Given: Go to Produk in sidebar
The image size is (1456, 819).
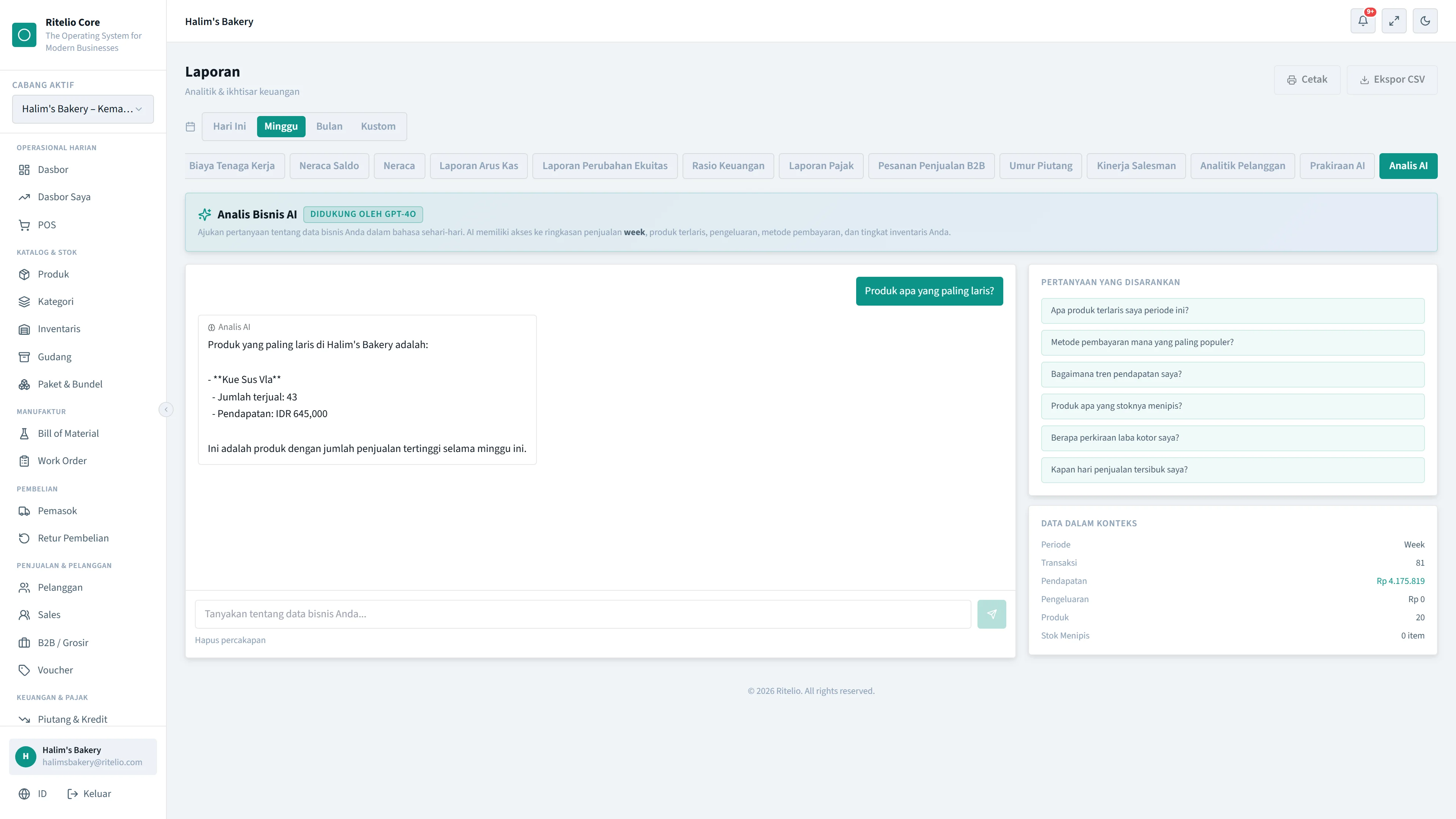Looking at the screenshot, I should [83, 274].
